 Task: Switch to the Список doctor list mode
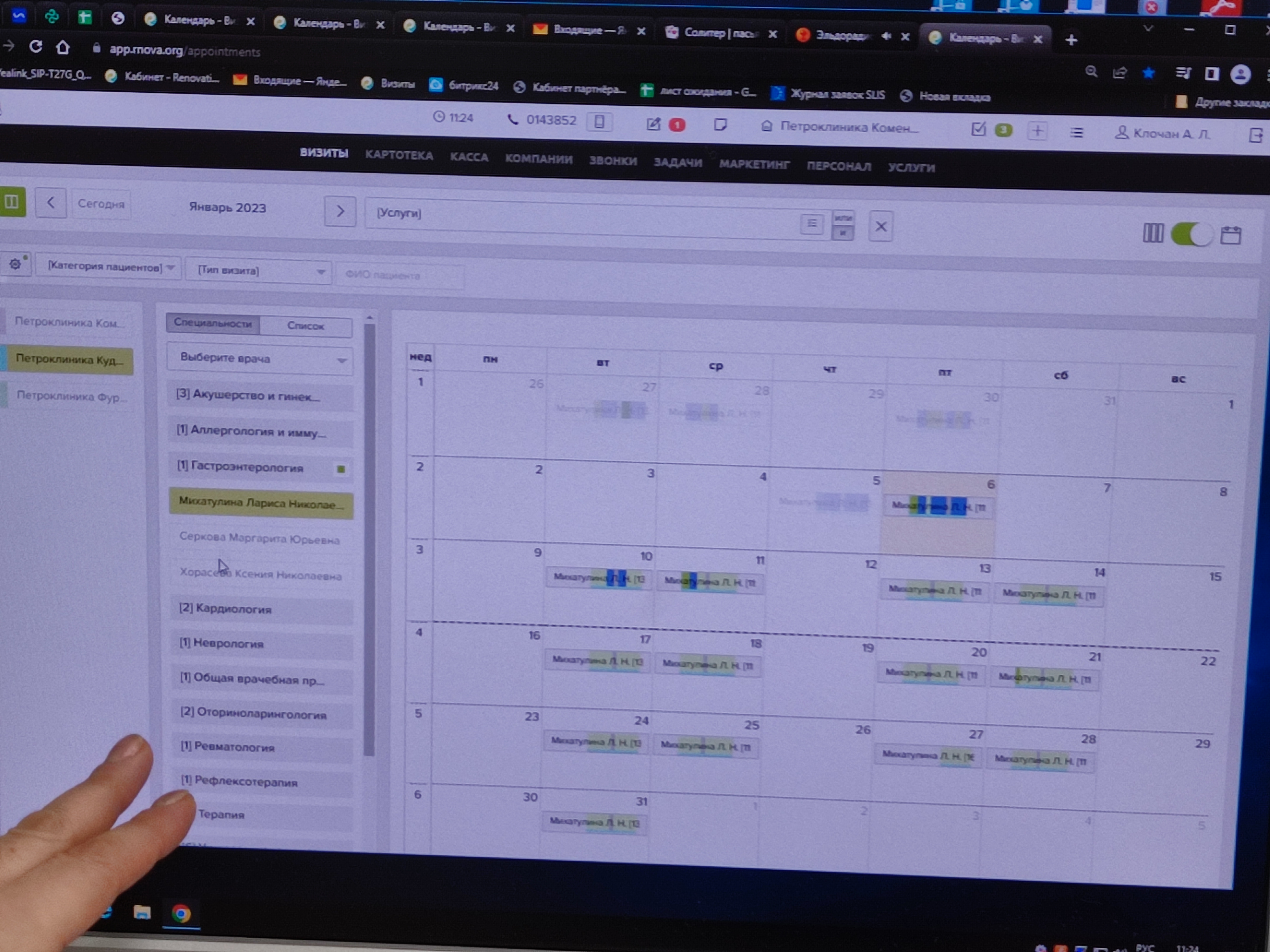click(305, 326)
